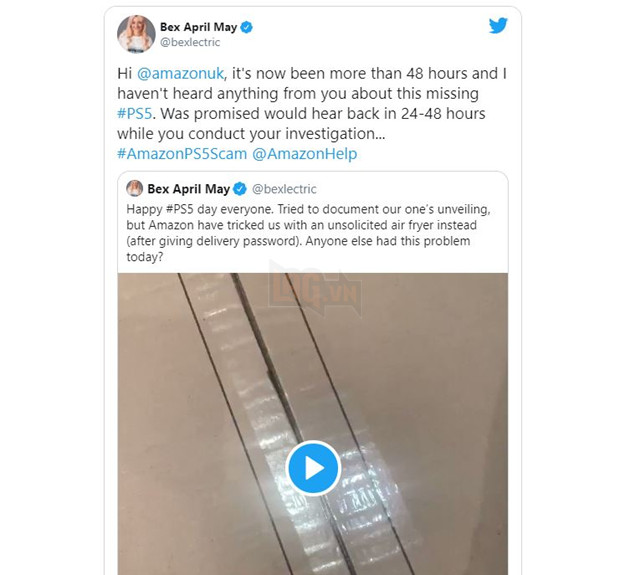Play the embedded video

click(x=313, y=468)
